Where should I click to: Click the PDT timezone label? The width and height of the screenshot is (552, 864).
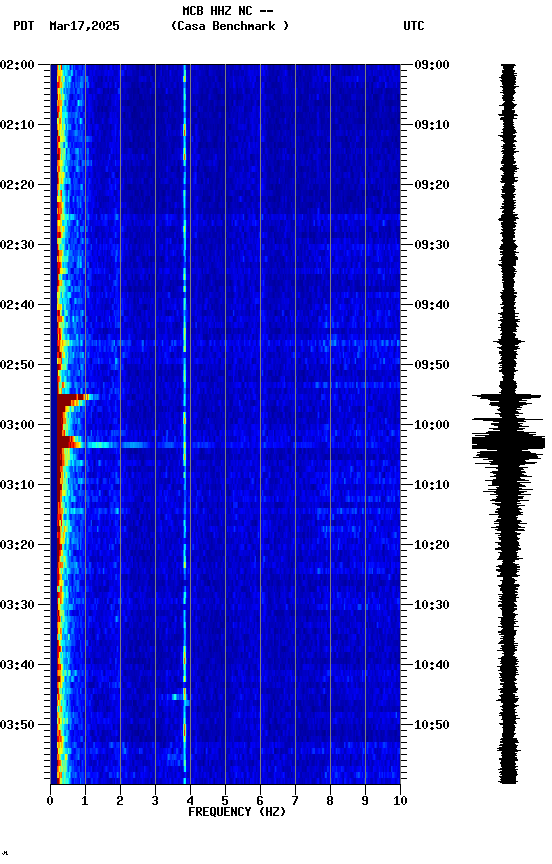[24, 26]
